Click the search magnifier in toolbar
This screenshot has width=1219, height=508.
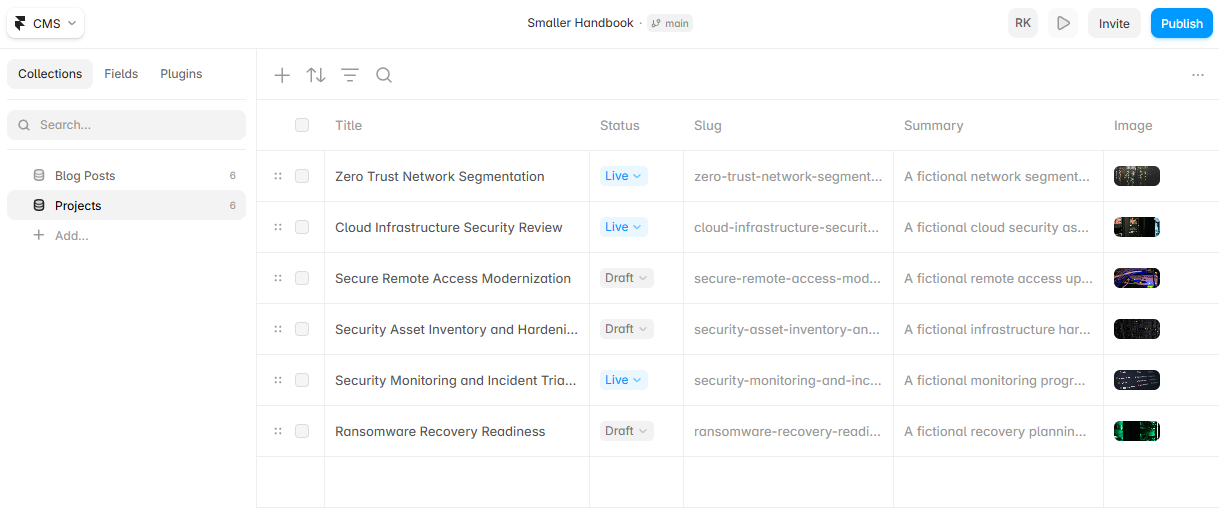pos(384,75)
